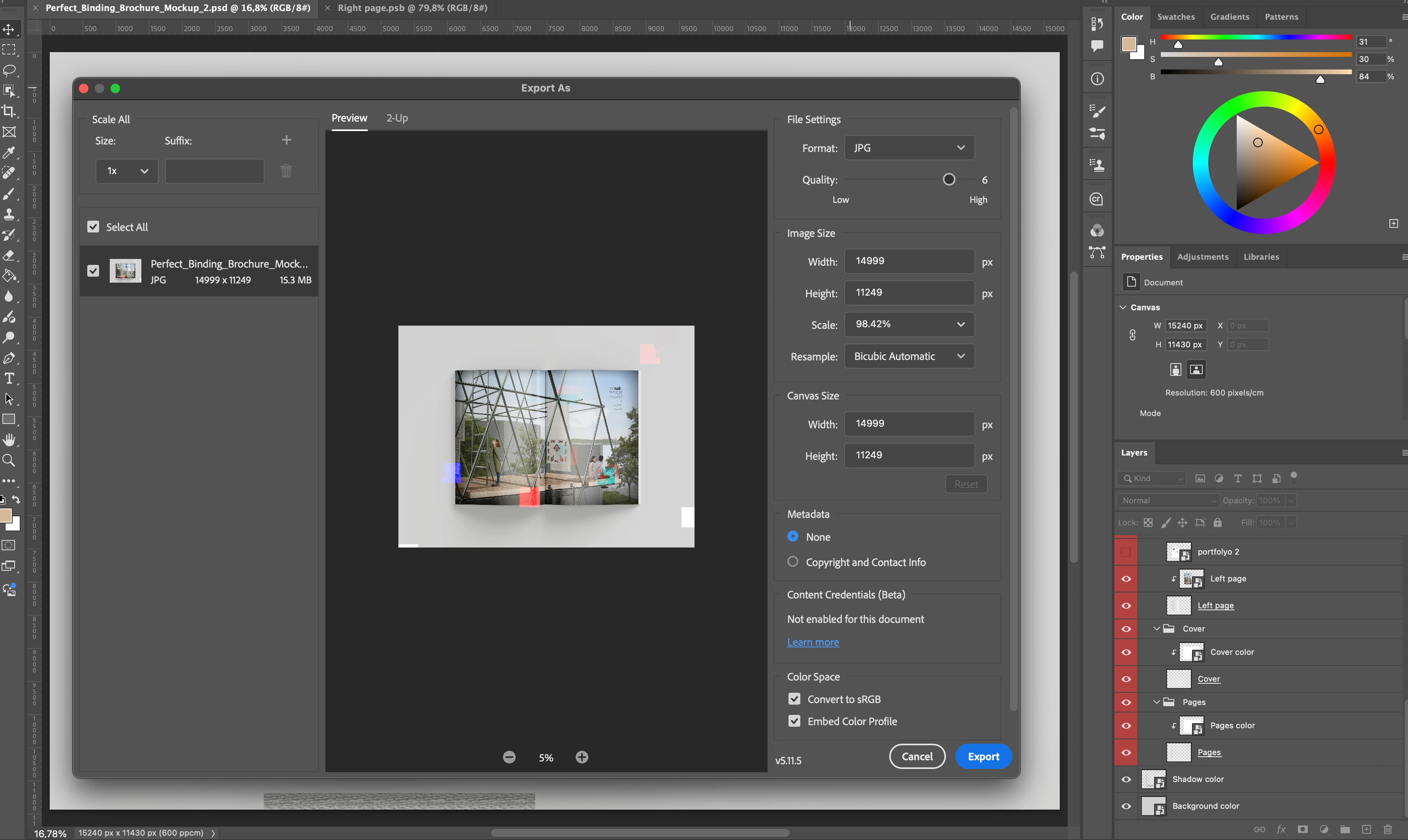Select Copyright and Contact Info metadata option

tap(792, 561)
